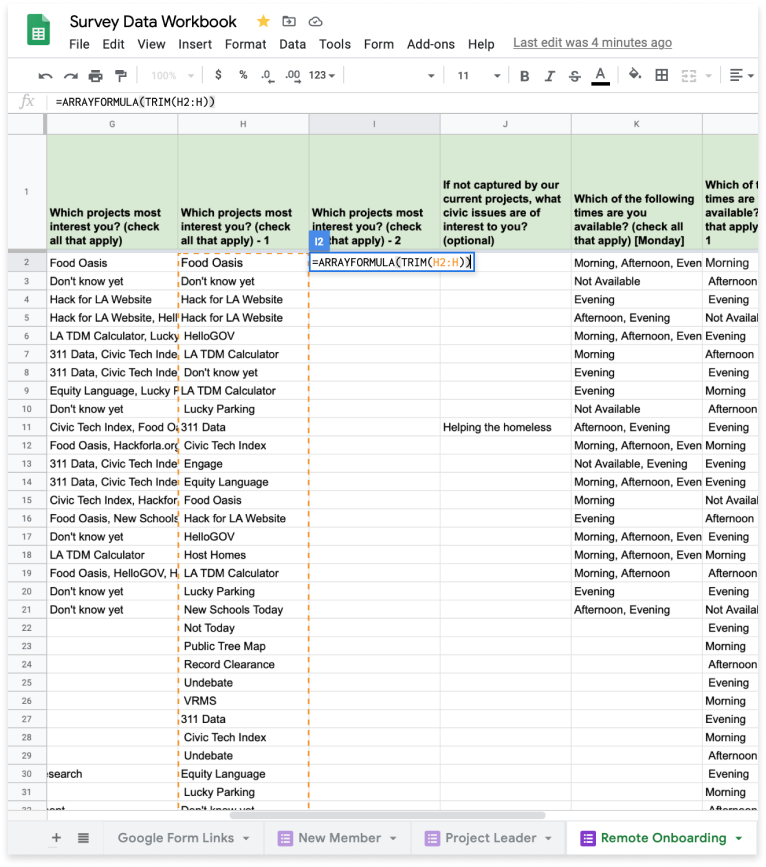
Task: Select the paint format tool
Action: (121, 76)
